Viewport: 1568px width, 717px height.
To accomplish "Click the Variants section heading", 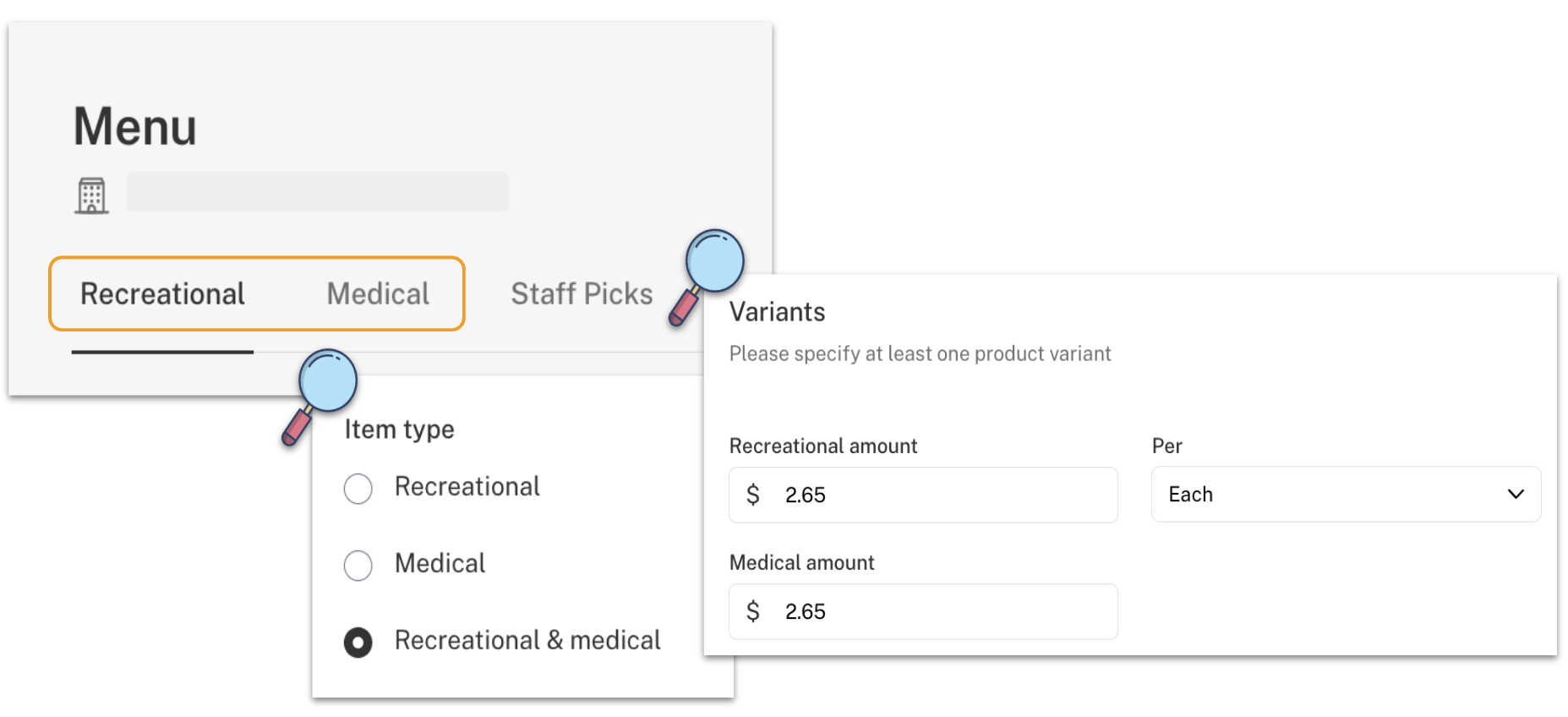I will coord(777,312).
